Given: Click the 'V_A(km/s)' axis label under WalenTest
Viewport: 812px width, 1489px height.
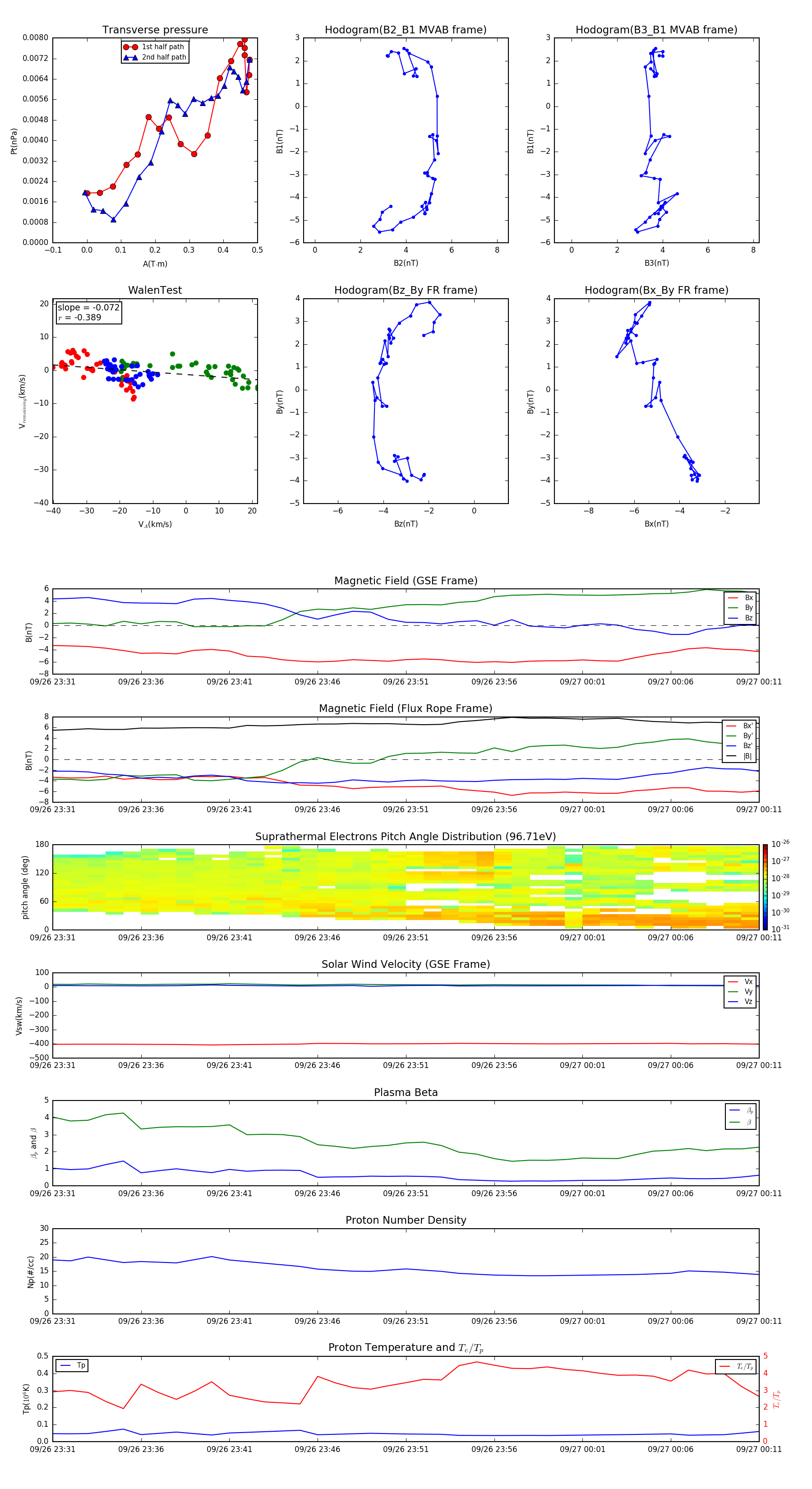Looking at the screenshot, I should [x=155, y=524].
